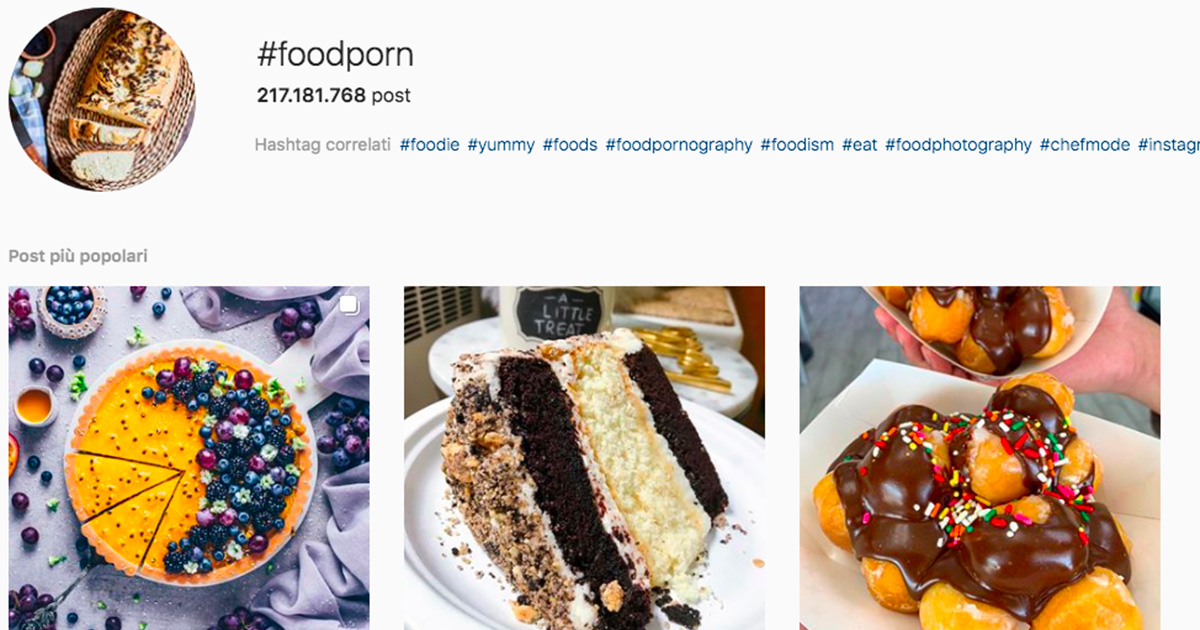Open the chocolate-glazed donut holes post
Image resolution: width=1200 pixels, height=630 pixels.
pyautogui.click(x=980, y=458)
